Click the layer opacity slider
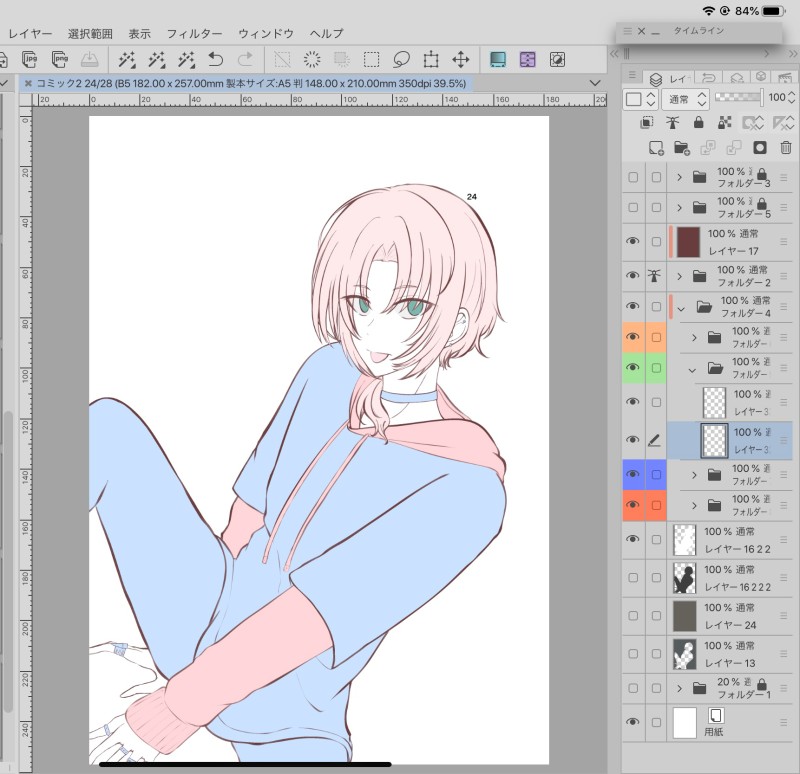The image size is (800, 774). (x=739, y=97)
